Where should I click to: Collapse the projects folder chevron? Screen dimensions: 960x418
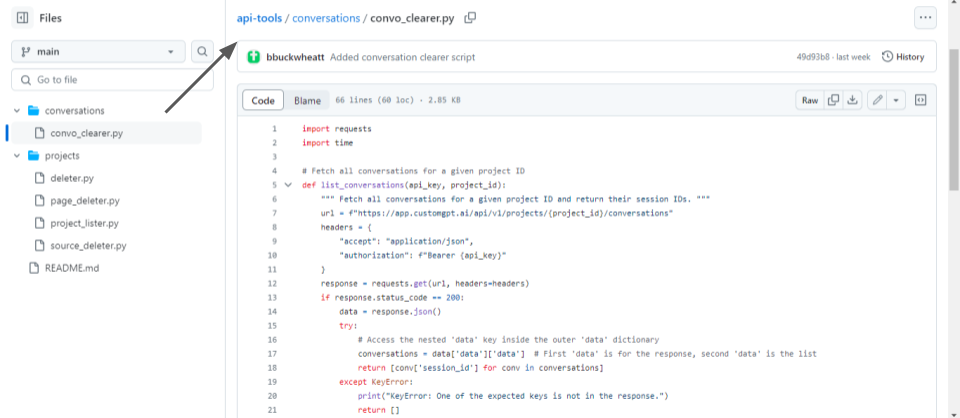[x=17, y=155]
